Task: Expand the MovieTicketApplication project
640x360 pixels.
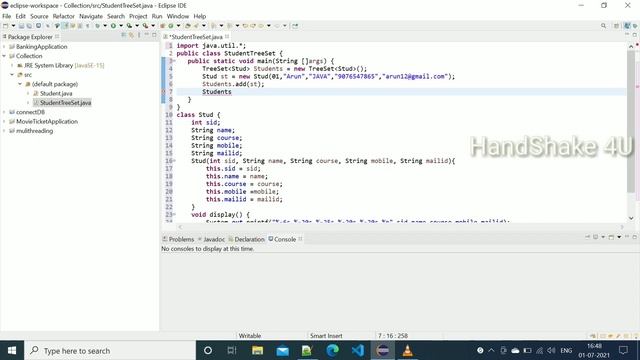Action: [4, 121]
